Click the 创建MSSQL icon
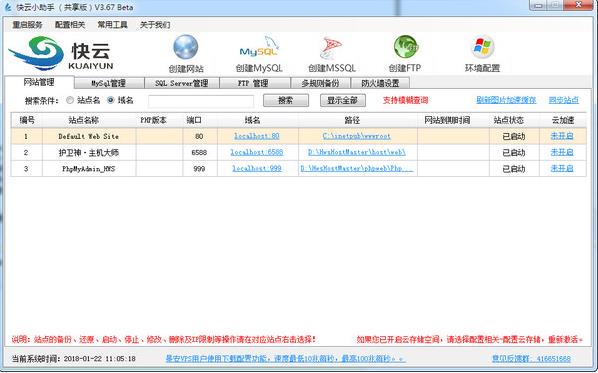 [x=331, y=48]
